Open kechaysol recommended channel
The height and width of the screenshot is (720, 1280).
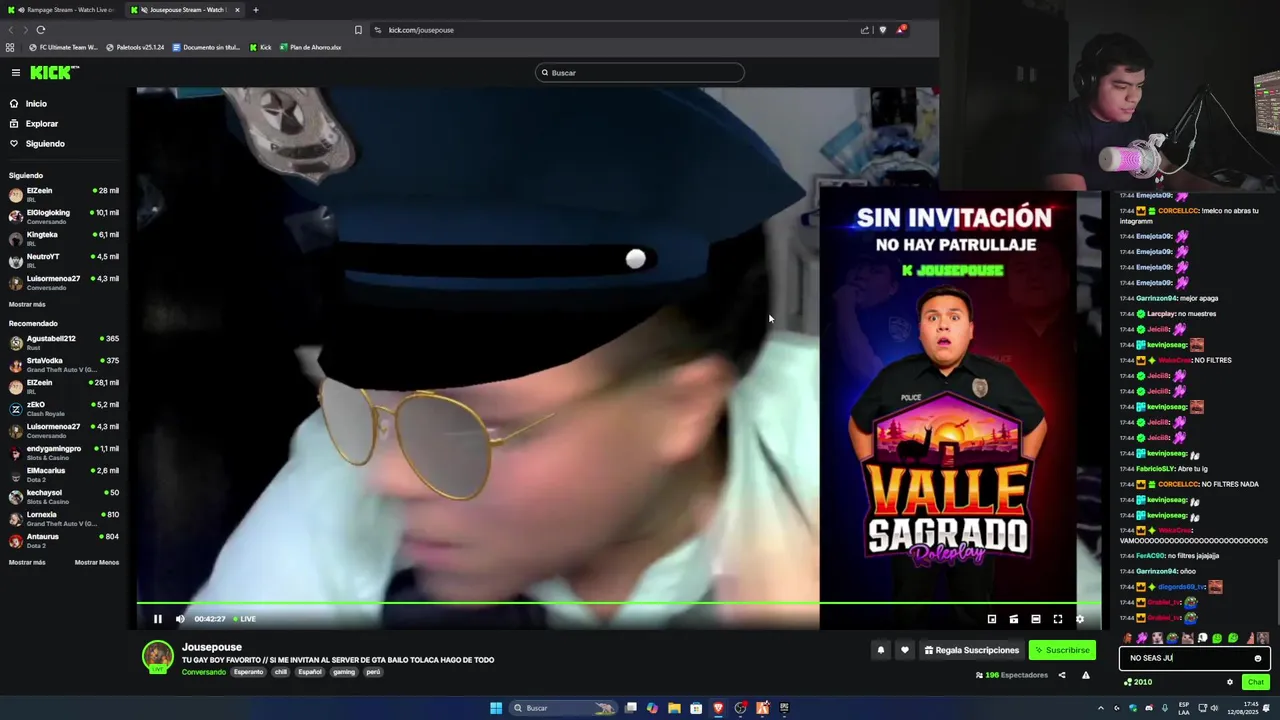point(64,496)
